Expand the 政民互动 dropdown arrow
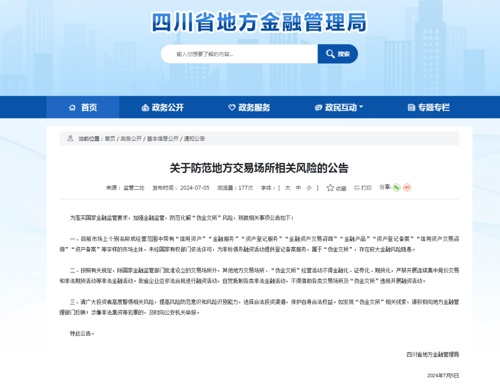The image size is (500, 389). pos(361,107)
